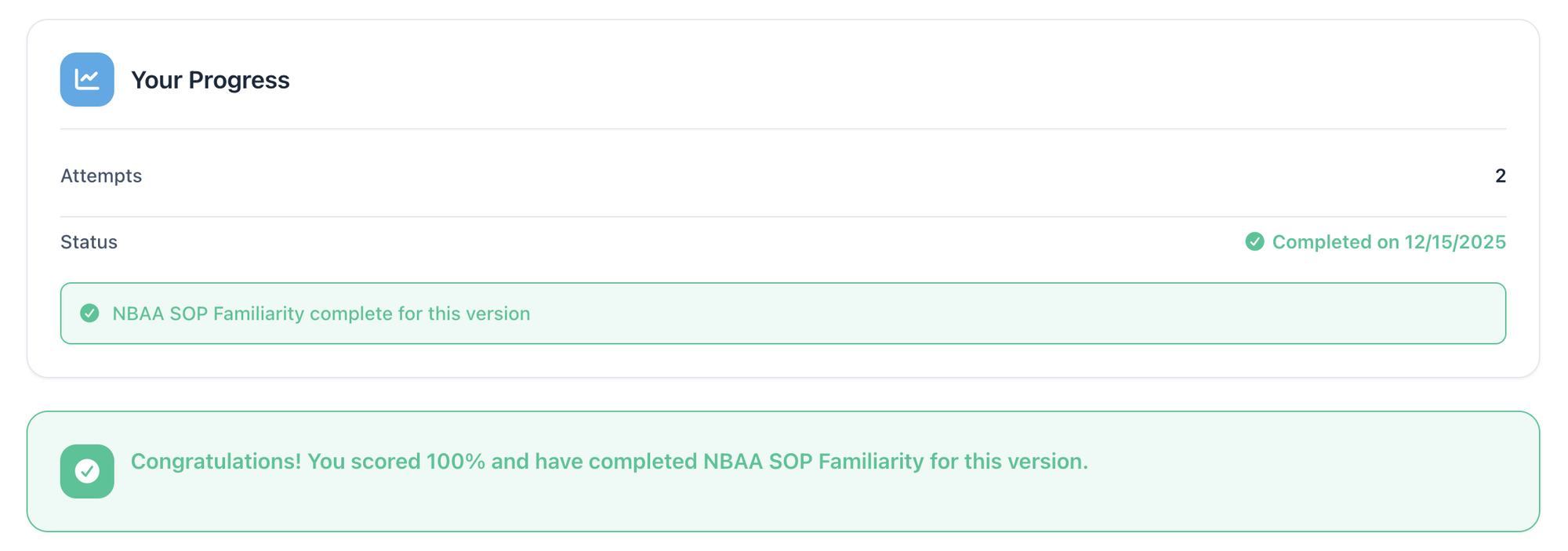
Task: Click the "Status" row label
Action: coord(89,242)
